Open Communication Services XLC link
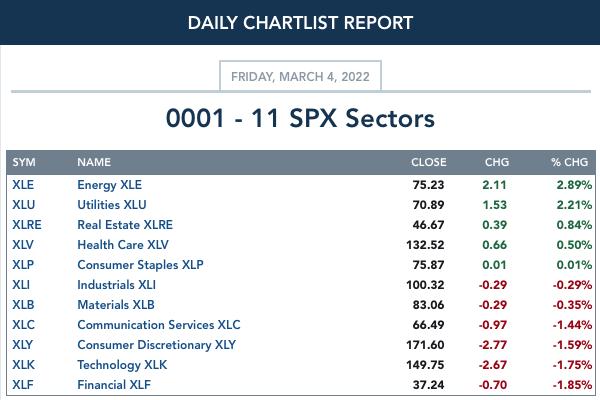 159,325
